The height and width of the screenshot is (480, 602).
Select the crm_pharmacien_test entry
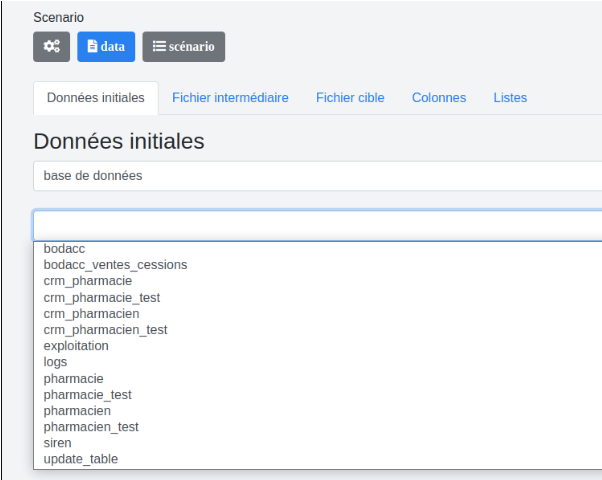tap(105, 330)
